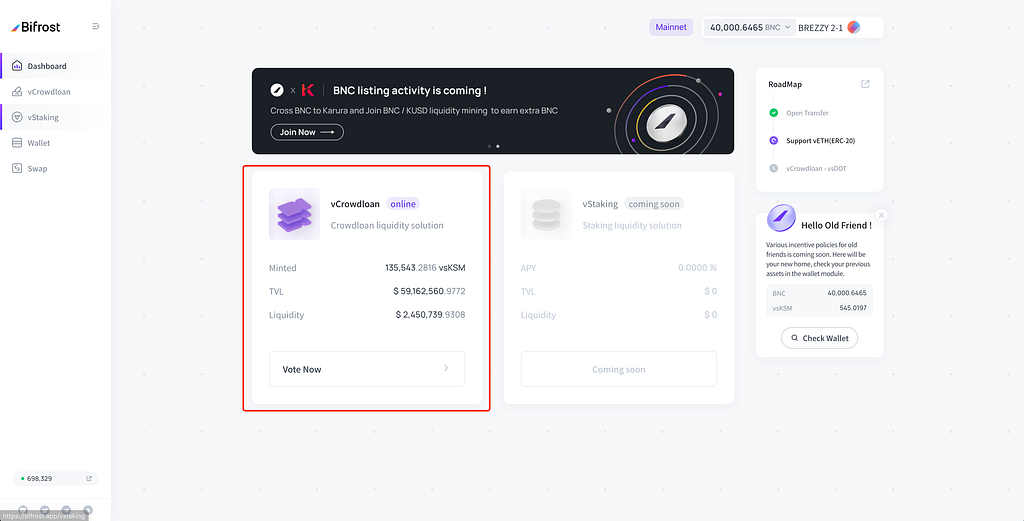Click the account avatar next to BREZZY 2-1
Image resolution: width=1024 pixels, height=521 pixels.
click(x=854, y=27)
